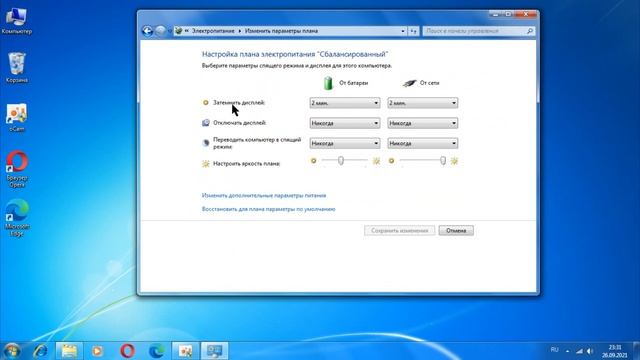Open Internet Explorer from the taskbar

40,351
